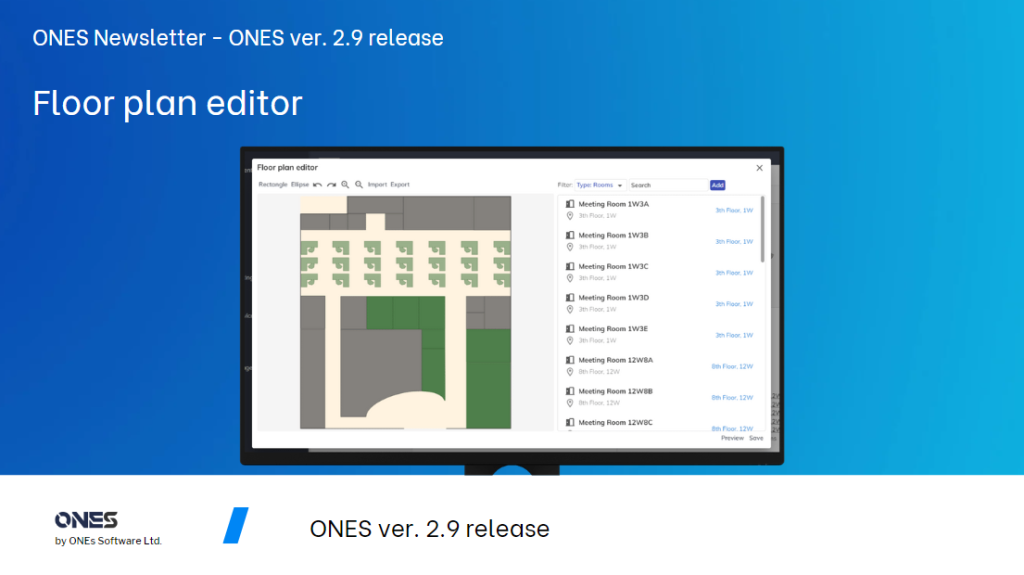Click location pin under Meeting Room 1W3E
Image resolution: width=1024 pixels, height=575 pixels.
click(570, 340)
